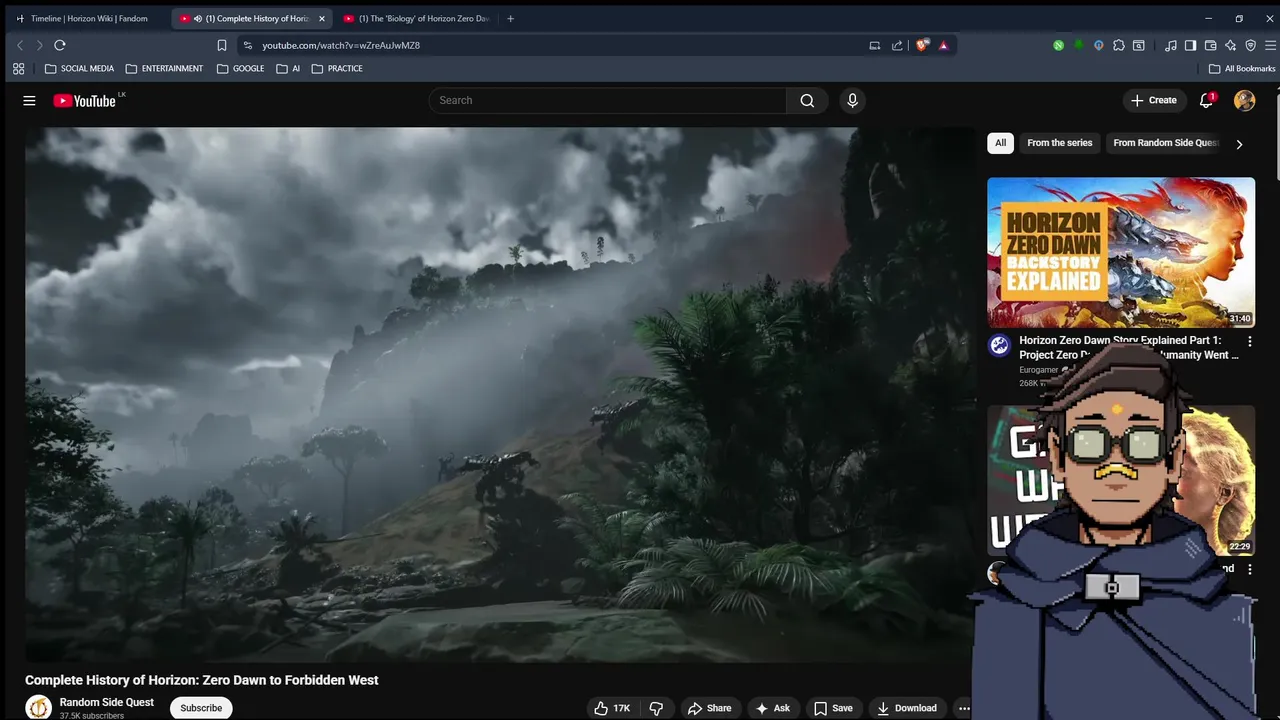Dislike the video with thumbs down
The image size is (1280, 720).
(656, 708)
